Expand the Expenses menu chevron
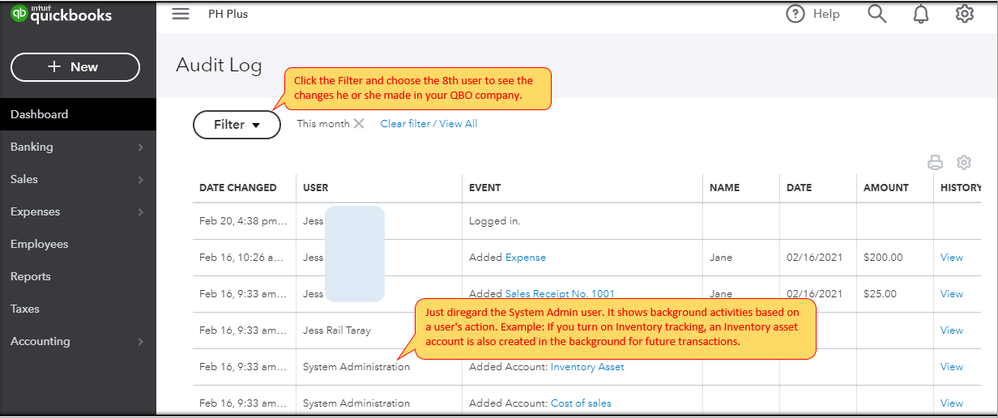The width and height of the screenshot is (998, 418). [x=141, y=212]
